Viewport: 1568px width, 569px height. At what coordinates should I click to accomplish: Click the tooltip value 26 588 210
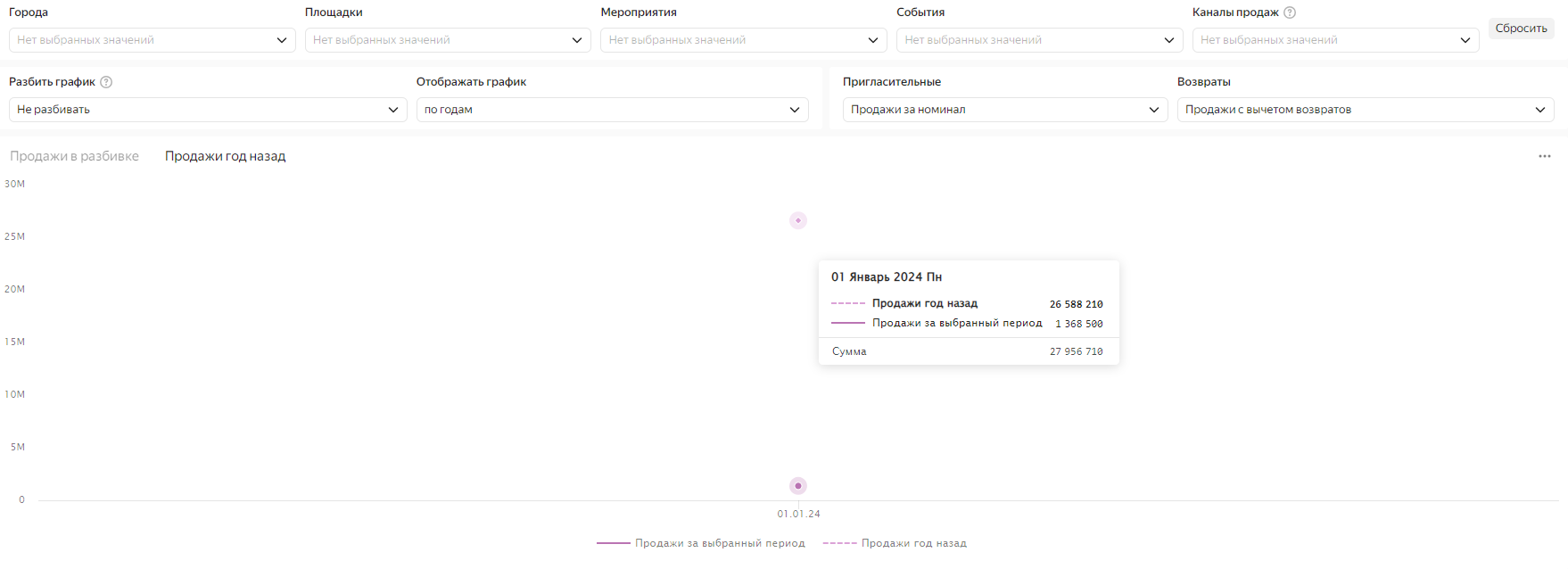(x=1076, y=304)
